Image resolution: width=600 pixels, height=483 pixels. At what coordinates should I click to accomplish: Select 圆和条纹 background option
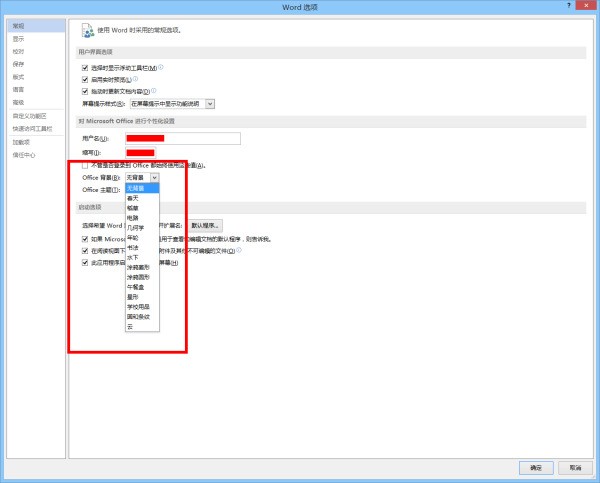[142, 317]
